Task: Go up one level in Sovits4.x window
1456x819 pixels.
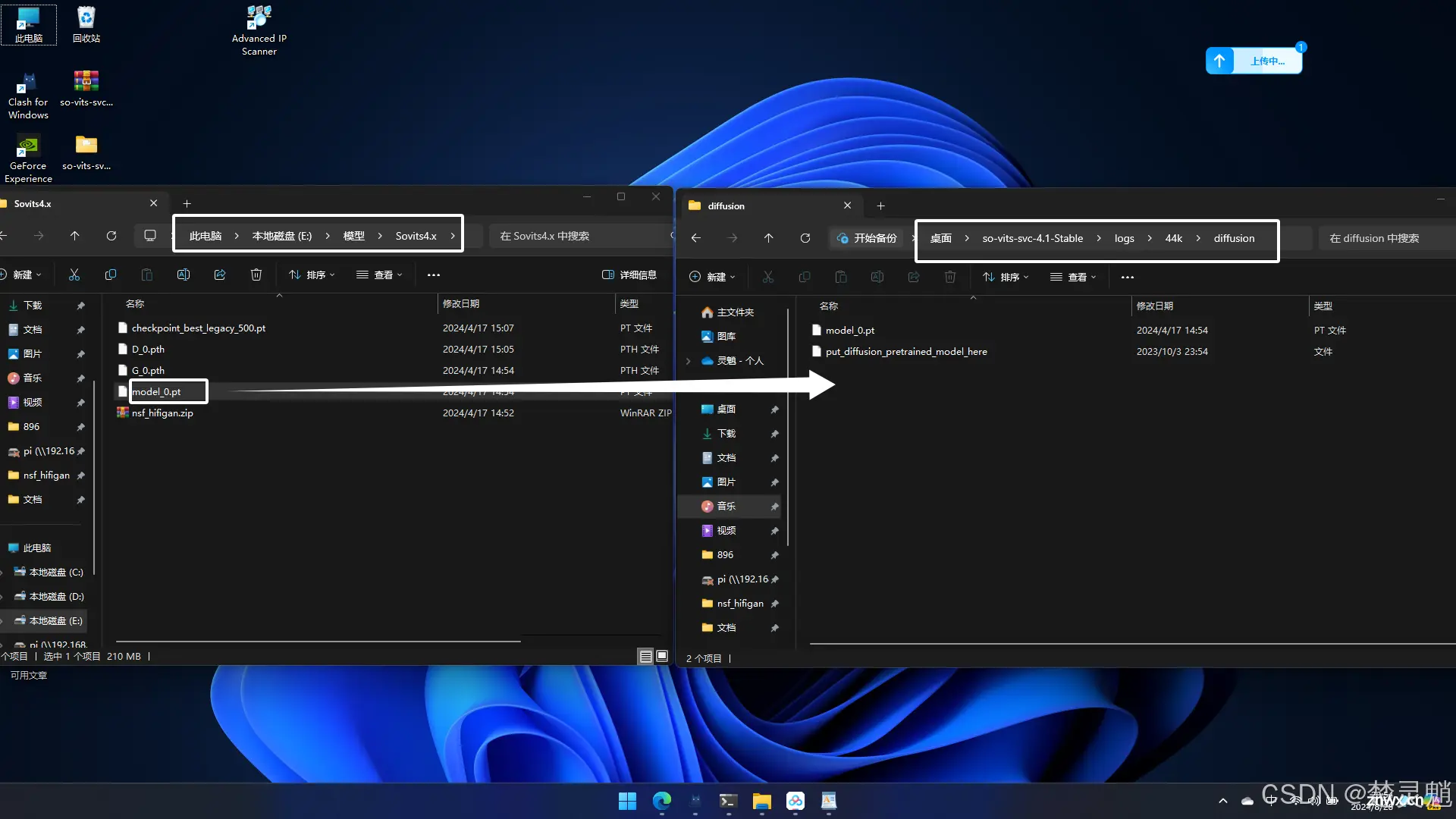Action: 74,236
